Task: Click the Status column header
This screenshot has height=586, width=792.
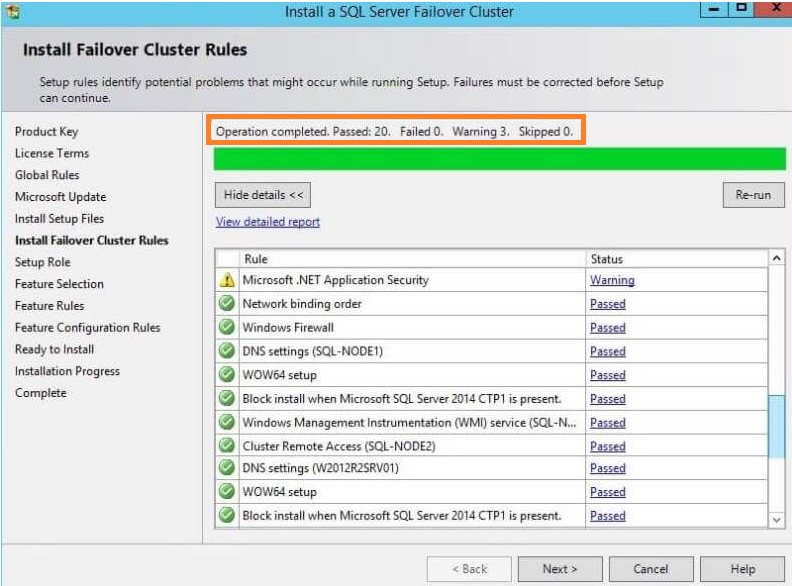Action: (x=676, y=259)
